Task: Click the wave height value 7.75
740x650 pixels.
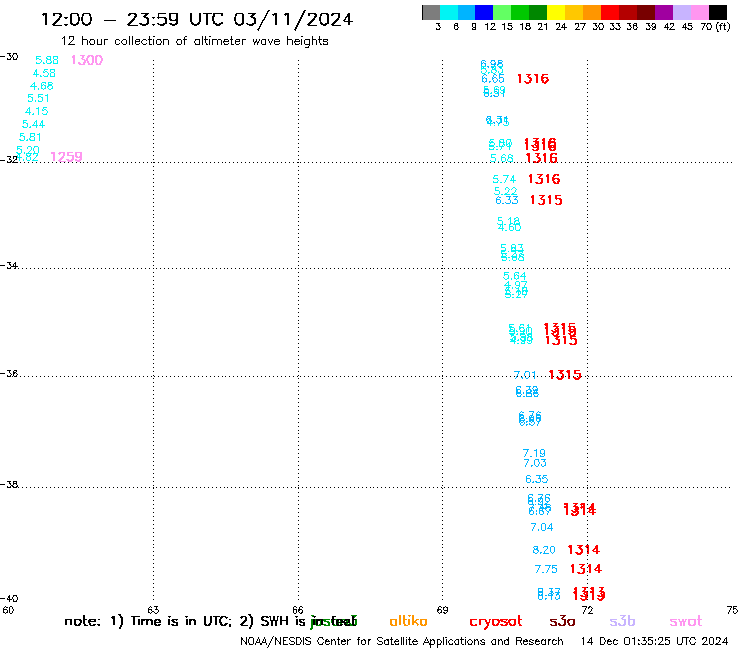Action: [546, 570]
